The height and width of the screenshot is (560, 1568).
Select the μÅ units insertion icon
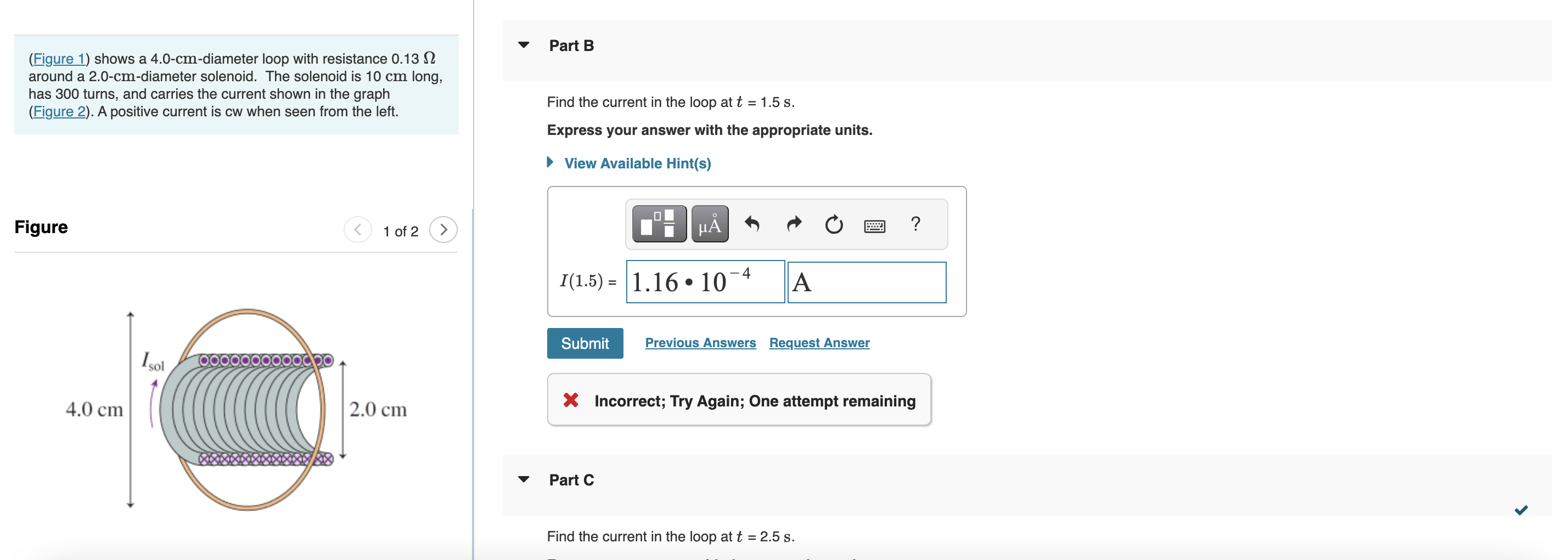point(710,225)
